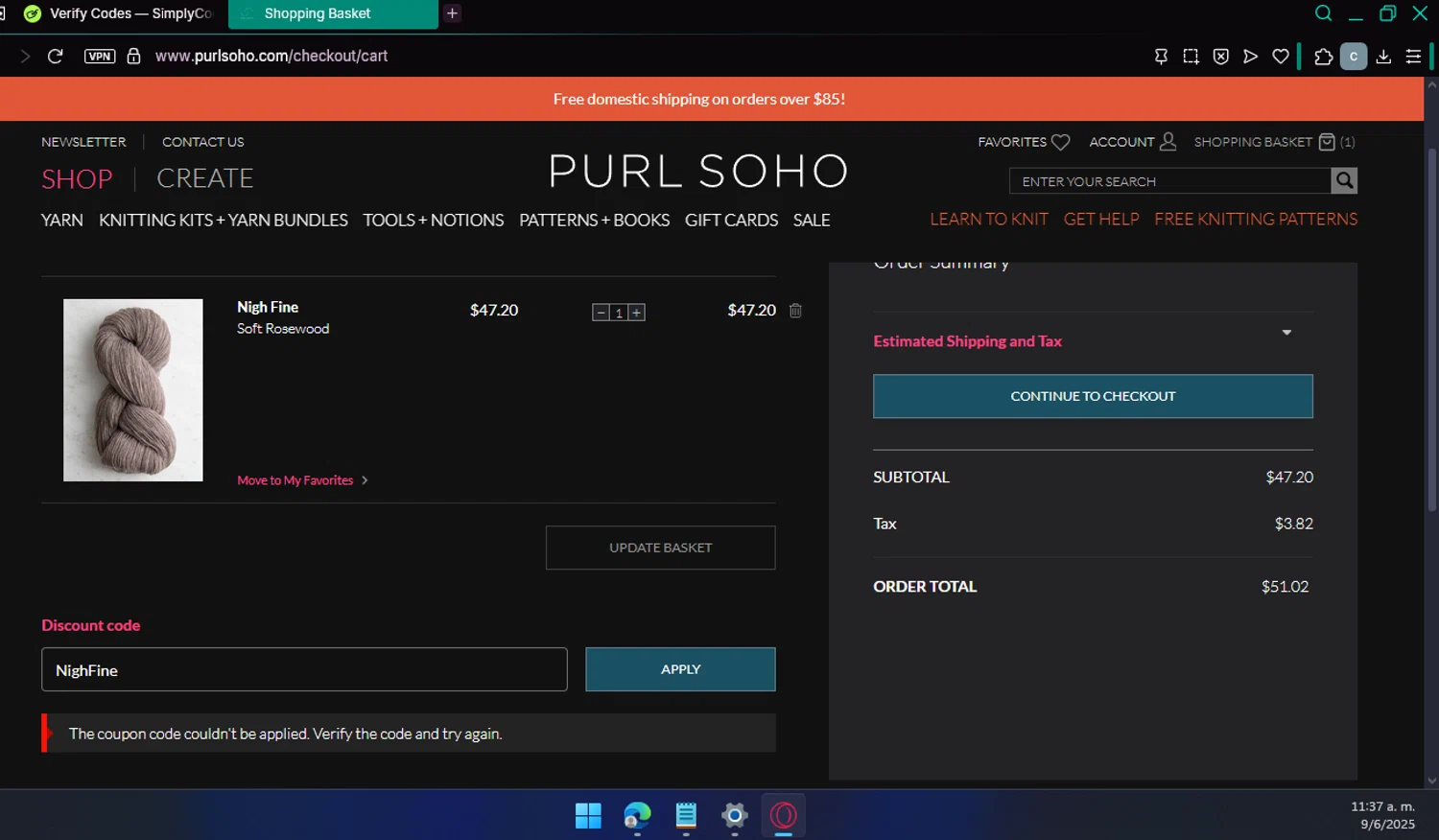The width and height of the screenshot is (1439, 840).
Task: Open Windows Start menu
Action: (588, 816)
